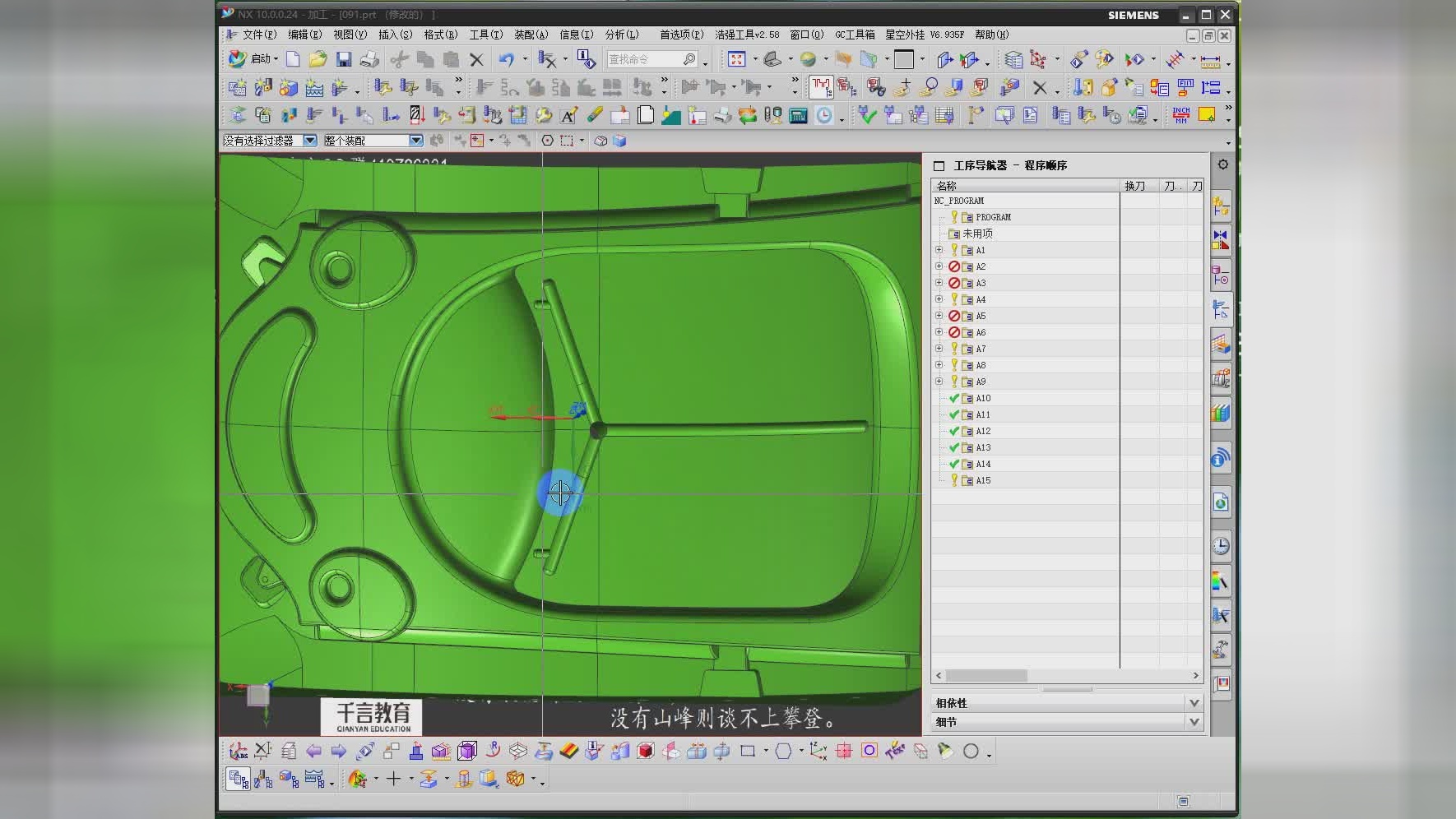Click the measure distance ruler icon
This screenshot has width=1456, height=819.
[x=1211, y=60]
